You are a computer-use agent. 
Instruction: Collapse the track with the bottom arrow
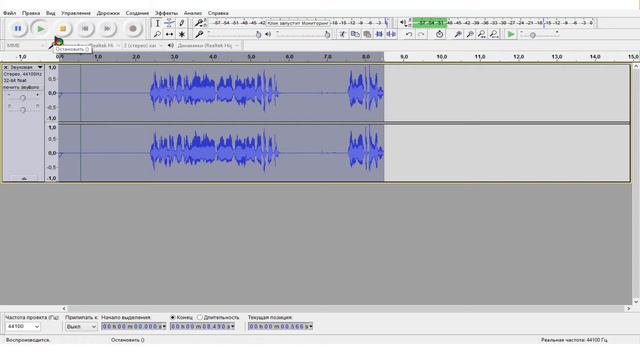24,179
